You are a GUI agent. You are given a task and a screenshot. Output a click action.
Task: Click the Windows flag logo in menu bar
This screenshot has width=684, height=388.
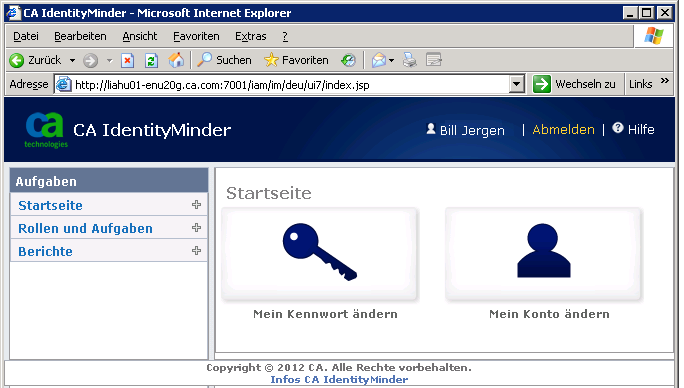tap(653, 36)
